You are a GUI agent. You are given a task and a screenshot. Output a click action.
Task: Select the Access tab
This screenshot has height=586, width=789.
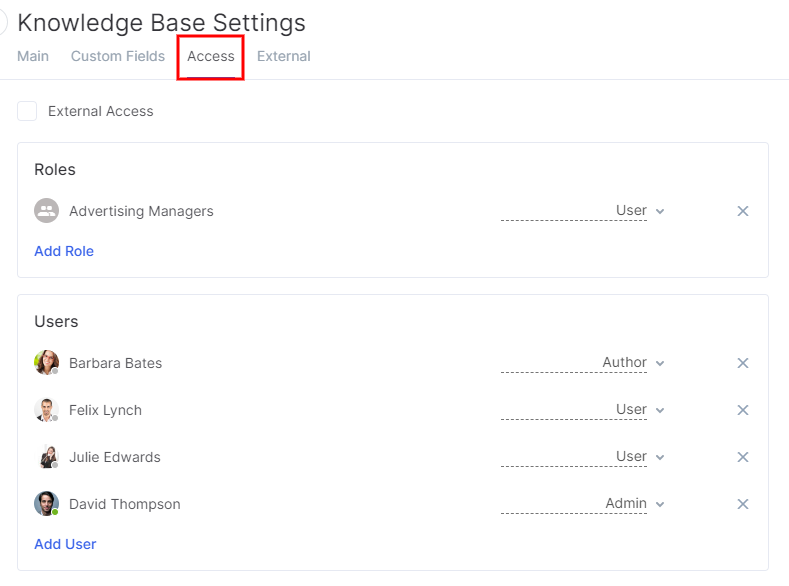[x=211, y=56]
